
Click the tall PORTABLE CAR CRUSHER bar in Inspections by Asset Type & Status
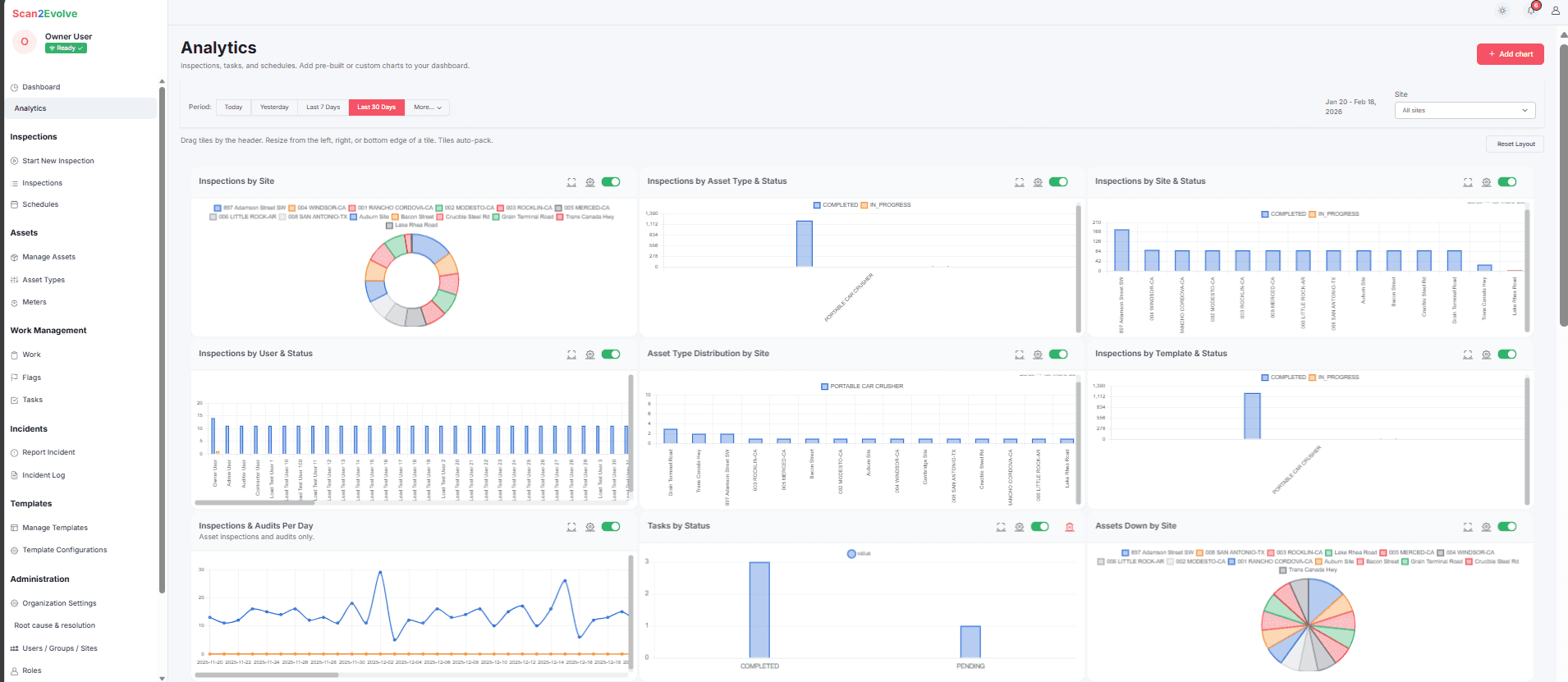805,244
